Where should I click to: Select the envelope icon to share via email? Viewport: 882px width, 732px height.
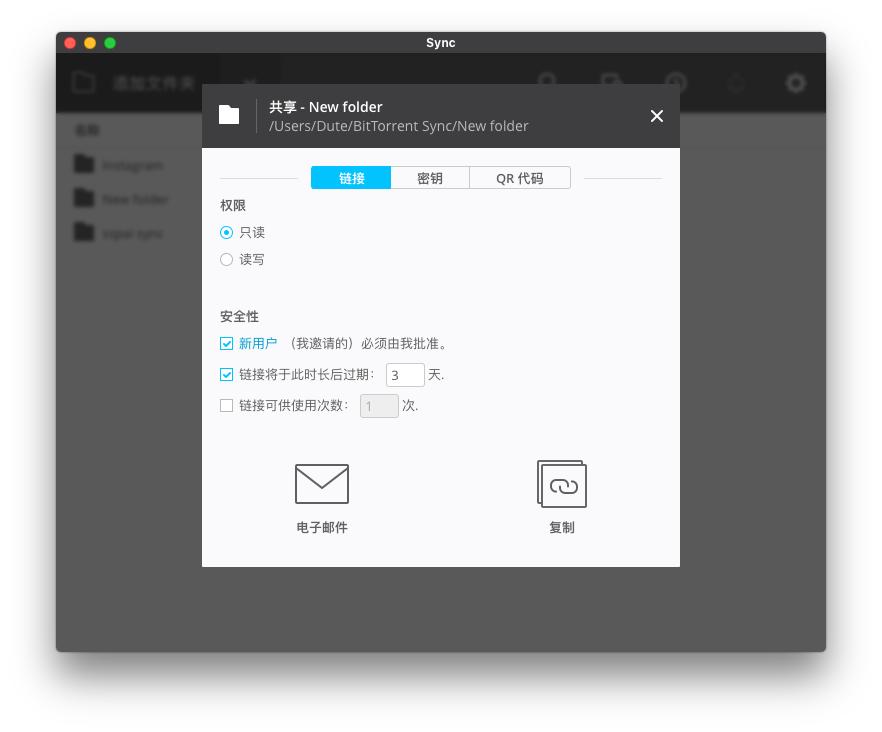[321, 483]
